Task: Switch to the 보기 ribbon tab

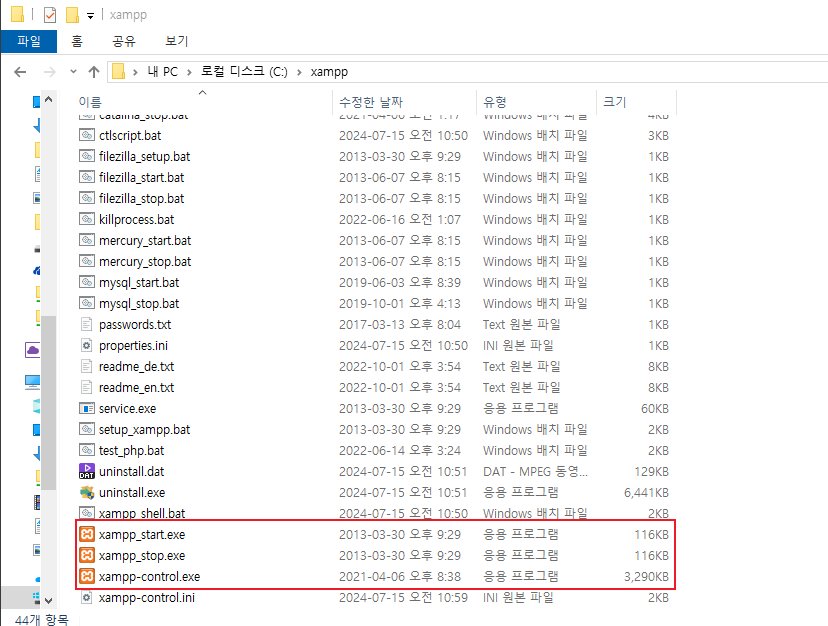Action: tap(176, 41)
